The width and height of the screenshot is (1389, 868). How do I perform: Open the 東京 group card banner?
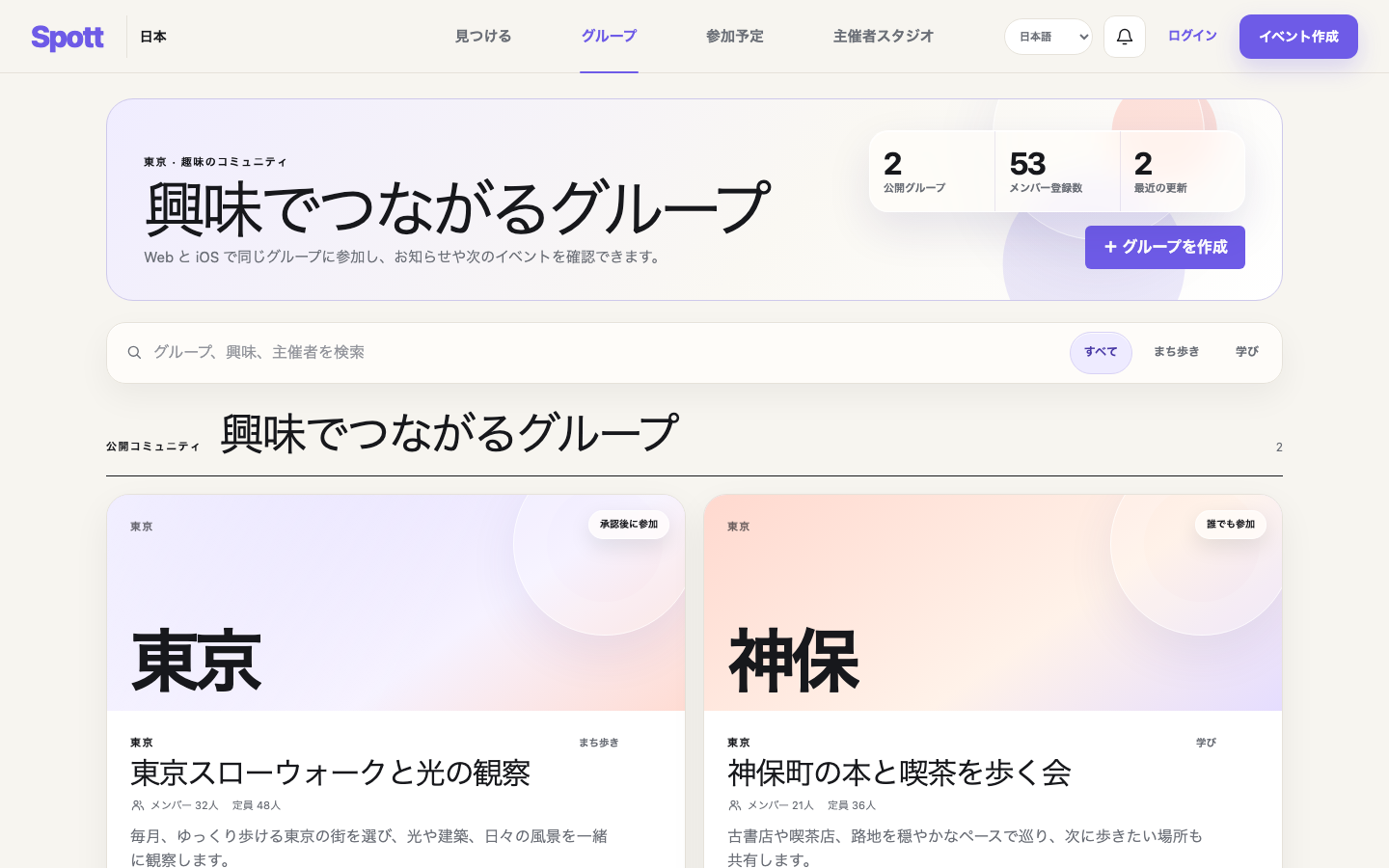pos(395,603)
